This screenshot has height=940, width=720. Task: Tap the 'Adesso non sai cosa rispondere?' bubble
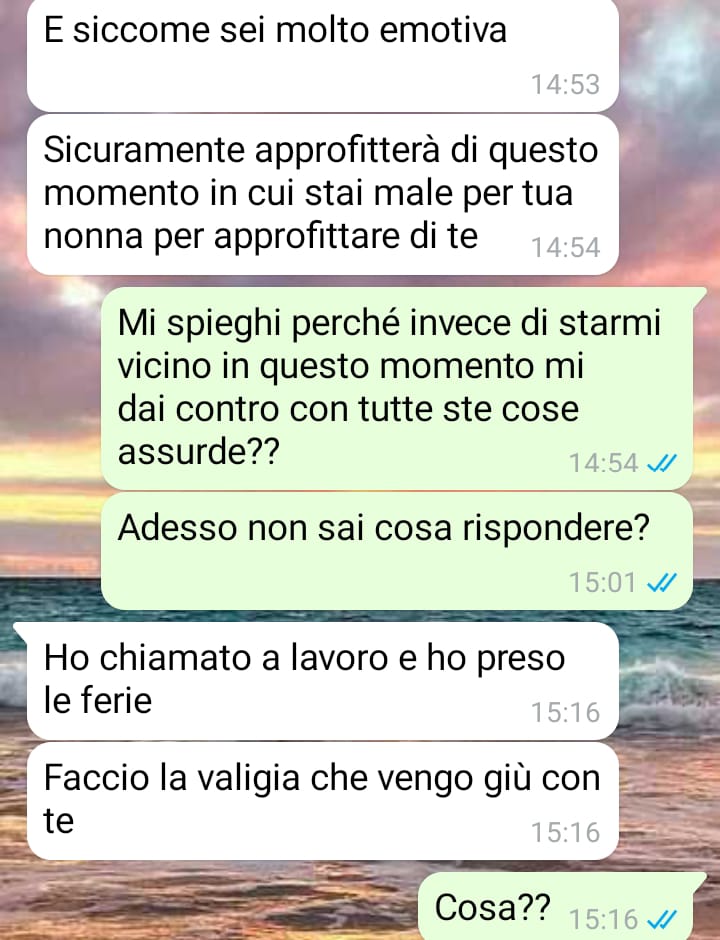click(x=397, y=552)
